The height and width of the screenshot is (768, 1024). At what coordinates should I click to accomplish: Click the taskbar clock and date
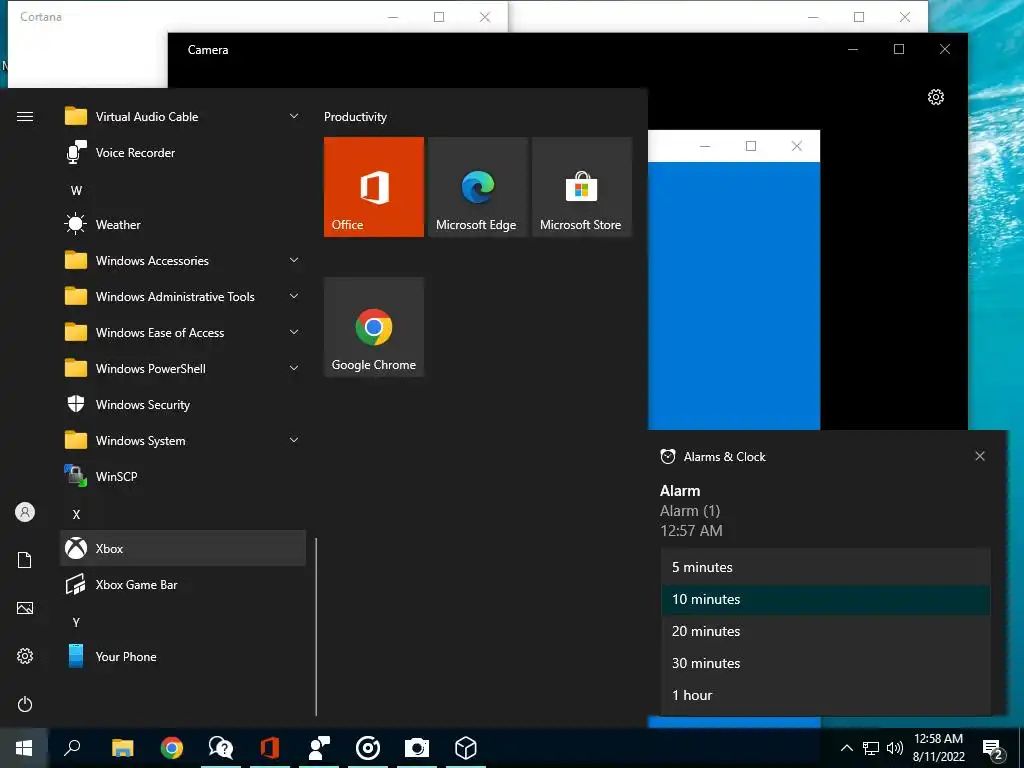click(938, 748)
